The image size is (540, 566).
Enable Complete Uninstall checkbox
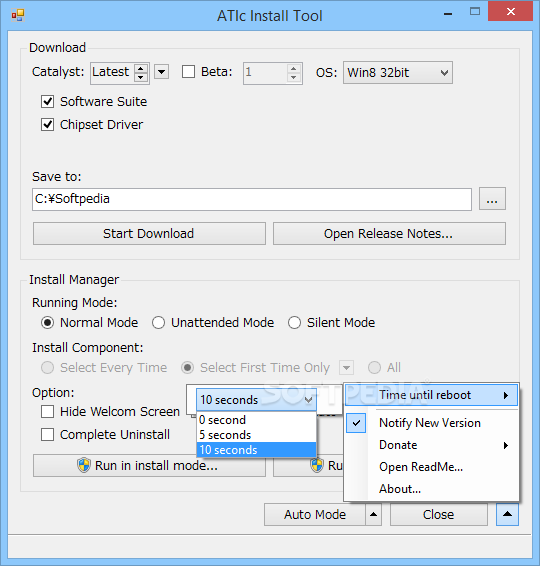pos(47,435)
